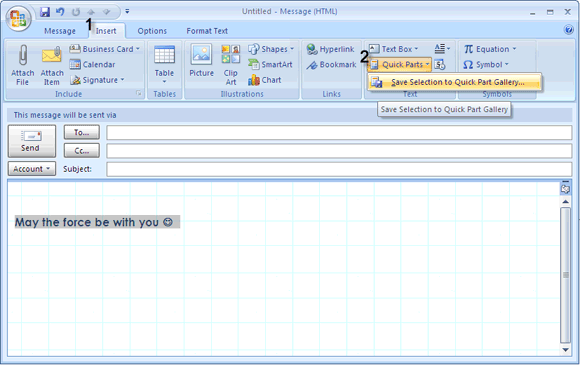This screenshot has height=365, width=580.
Task: Click the scrollbar down arrow in message body
Action: (565, 349)
